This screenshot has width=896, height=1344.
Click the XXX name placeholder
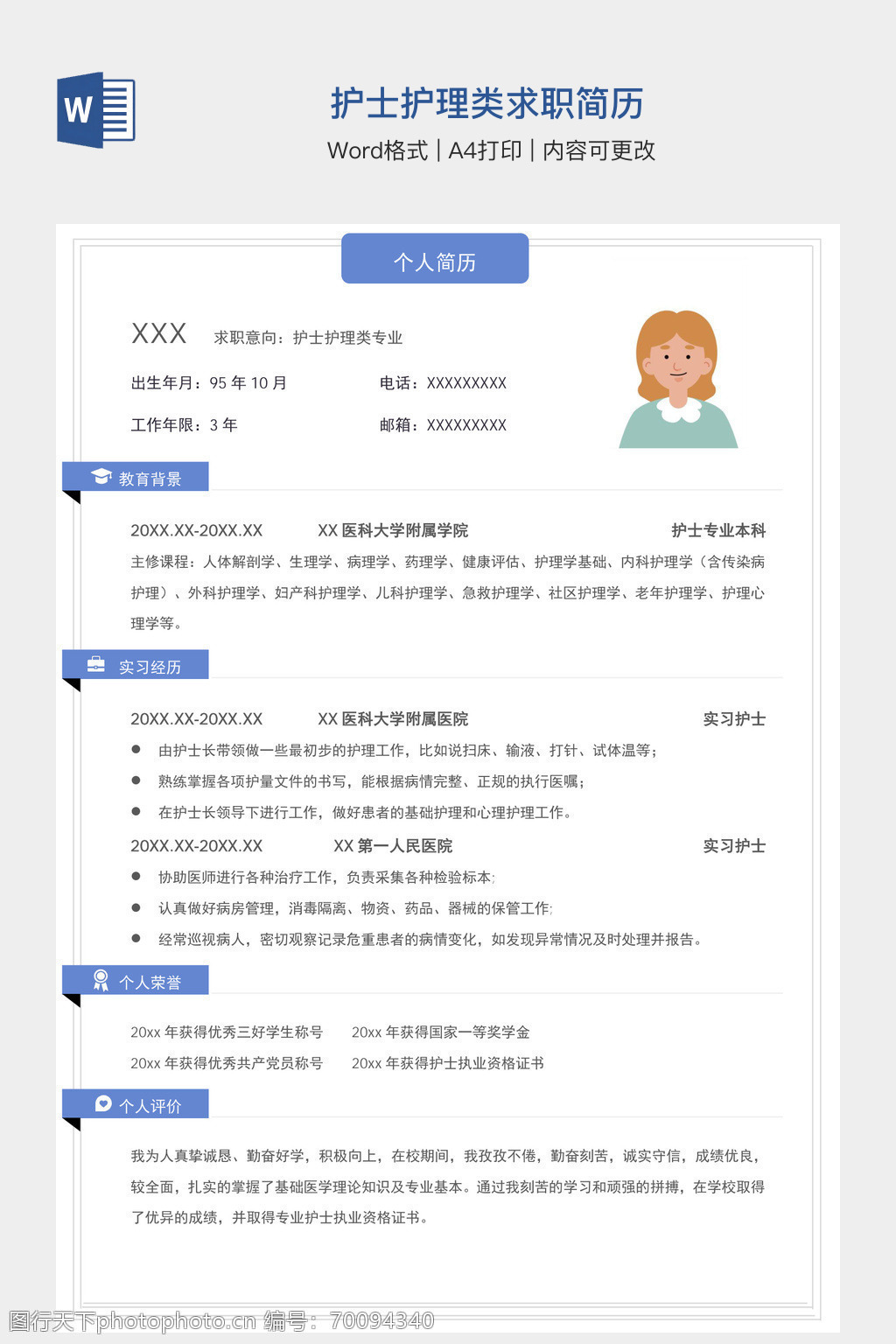point(158,333)
